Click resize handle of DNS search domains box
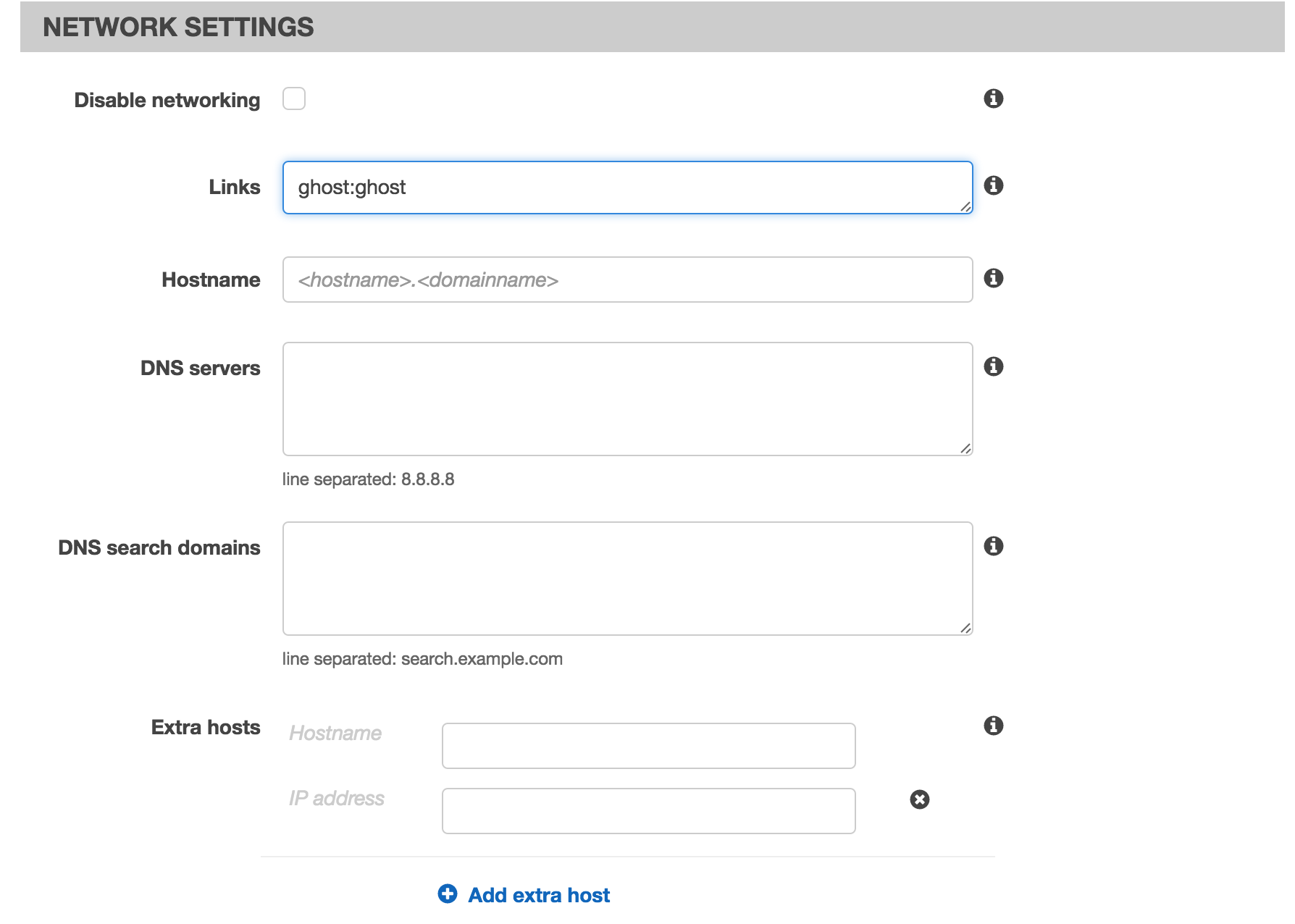The image size is (1295, 924). click(x=965, y=629)
